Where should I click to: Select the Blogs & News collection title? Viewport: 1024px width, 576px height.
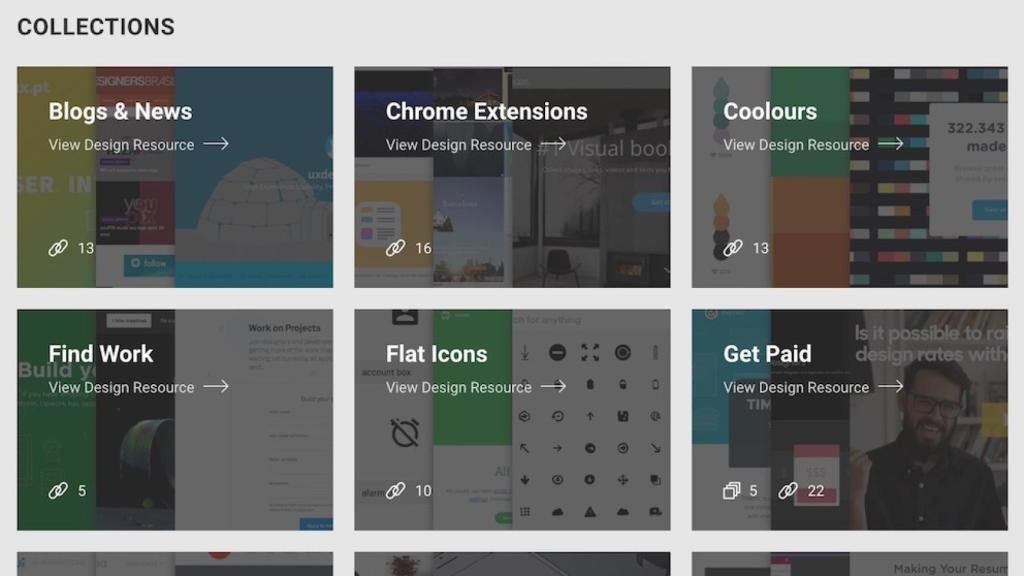tap(120, 112)
